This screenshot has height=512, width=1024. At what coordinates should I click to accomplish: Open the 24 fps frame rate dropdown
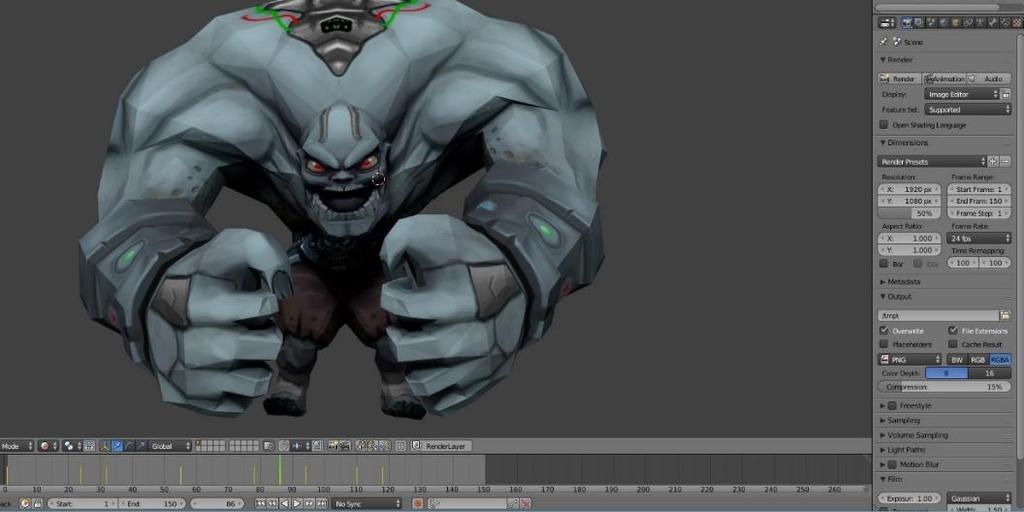(978, 238)
